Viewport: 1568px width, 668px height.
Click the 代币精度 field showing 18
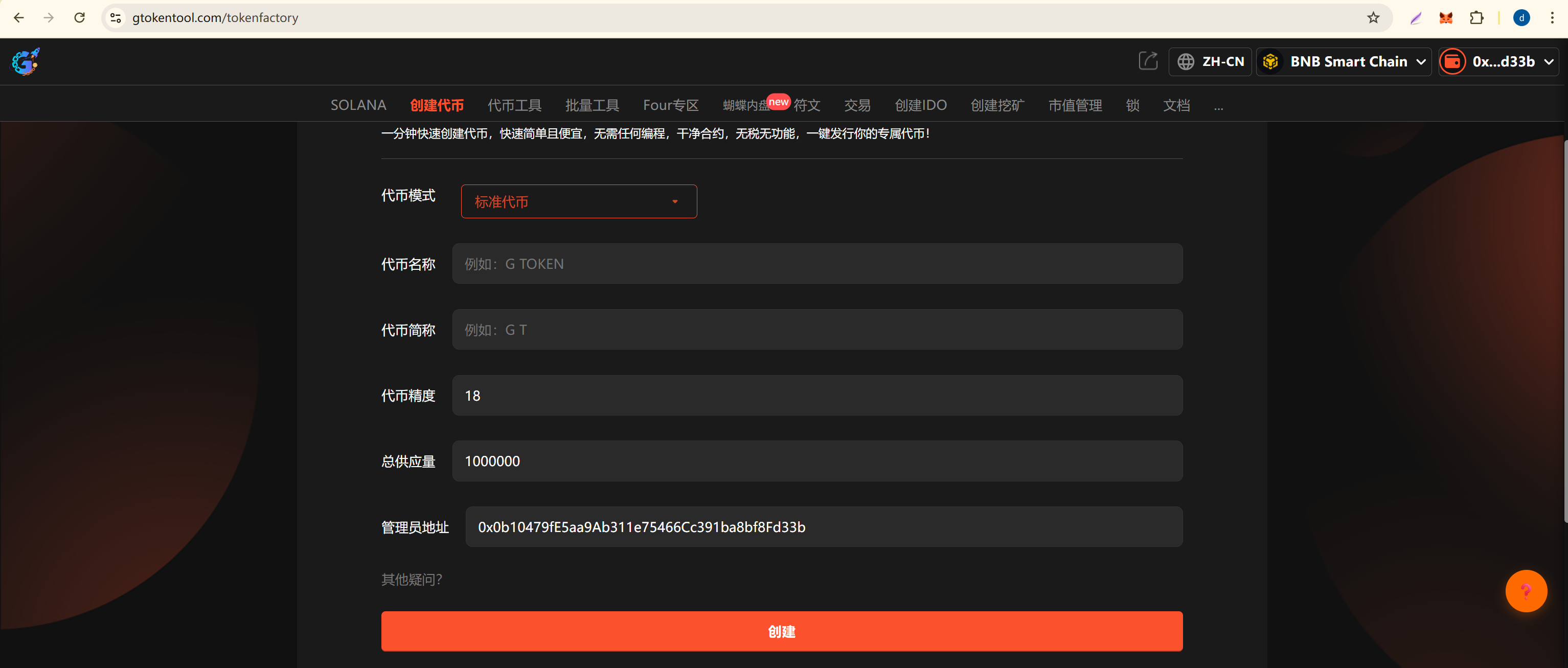click(x=817, y=396)
